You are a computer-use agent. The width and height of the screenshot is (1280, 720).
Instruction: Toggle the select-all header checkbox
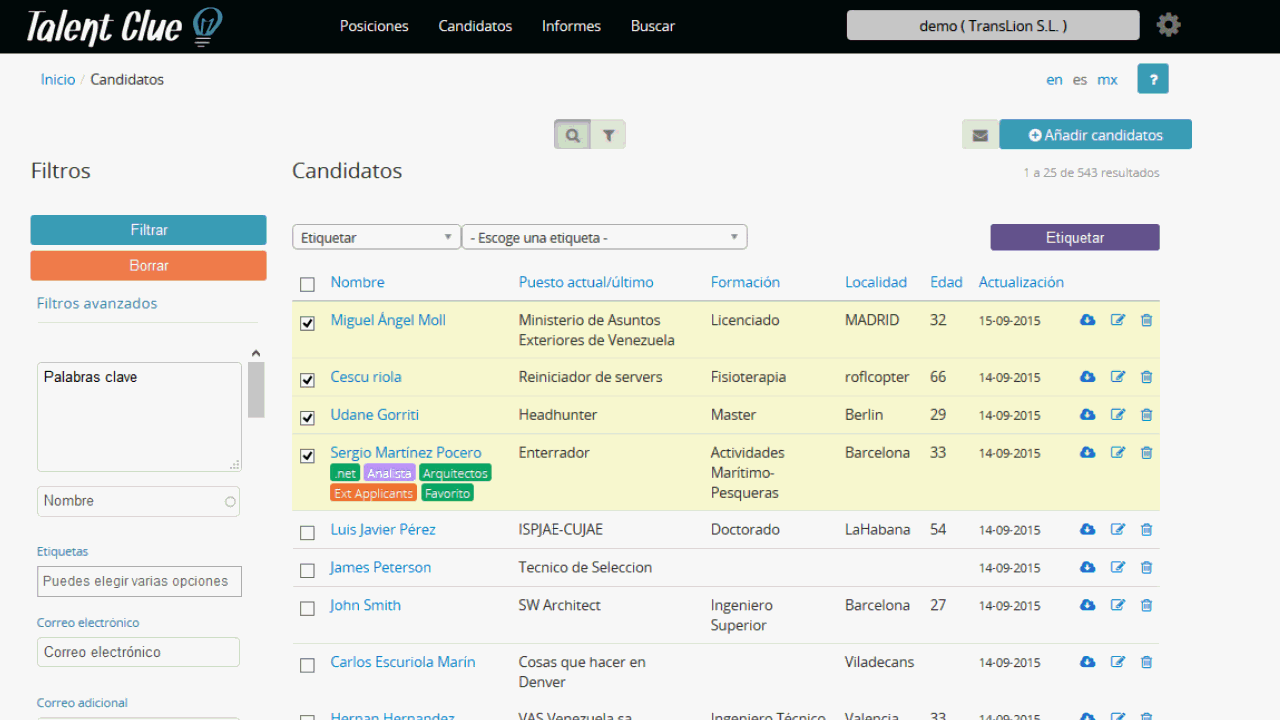coord(308,285)
